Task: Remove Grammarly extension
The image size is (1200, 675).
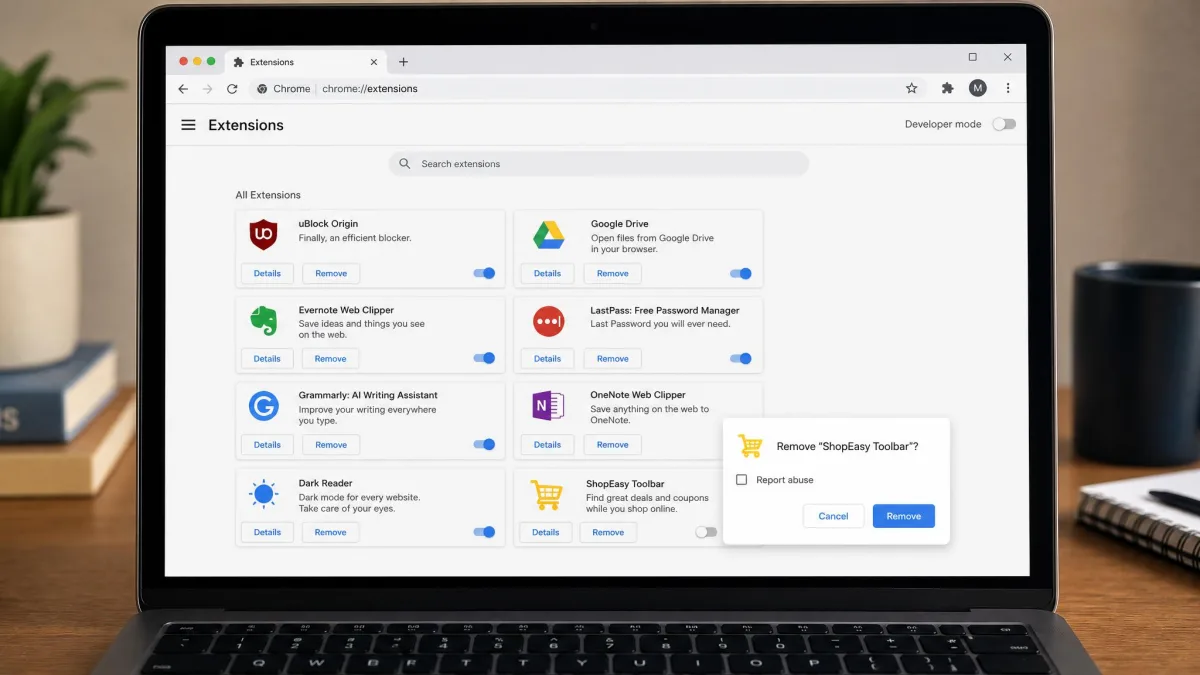Action: click(331, 444)
